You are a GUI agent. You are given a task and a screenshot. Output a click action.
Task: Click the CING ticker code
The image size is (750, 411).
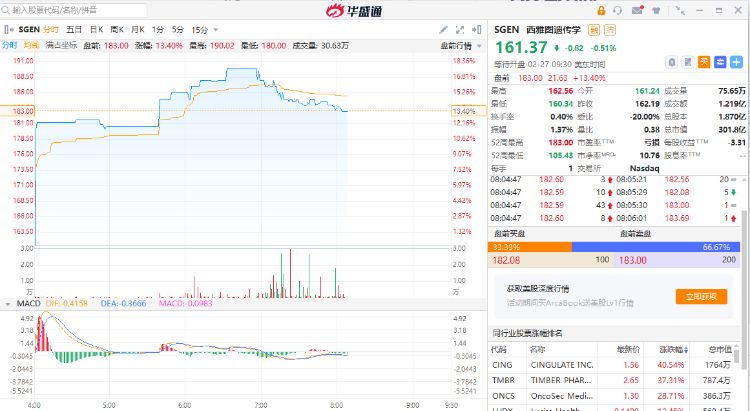tap(502, 365)
